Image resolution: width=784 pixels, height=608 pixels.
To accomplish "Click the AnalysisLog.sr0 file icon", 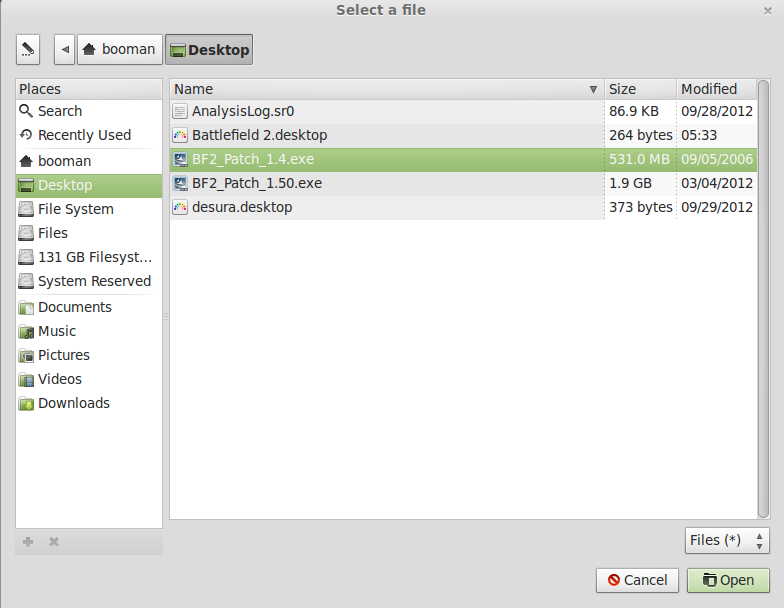I will click(180, 111).
